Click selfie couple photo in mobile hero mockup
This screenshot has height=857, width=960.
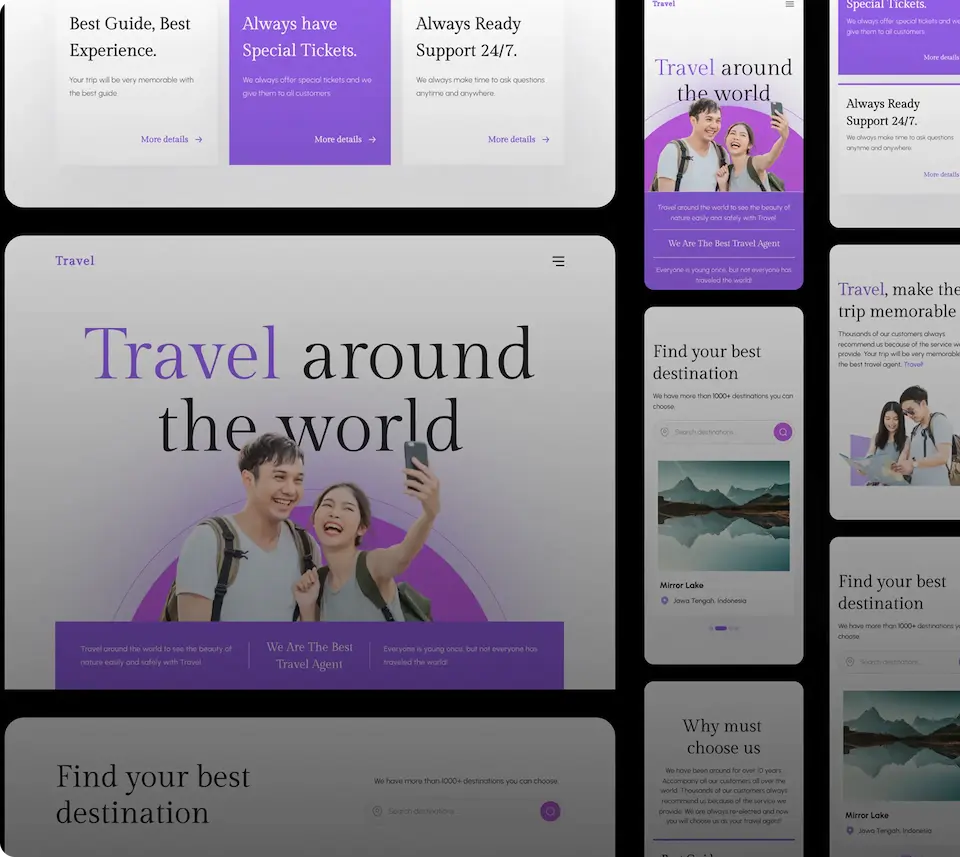click(719, 144)
